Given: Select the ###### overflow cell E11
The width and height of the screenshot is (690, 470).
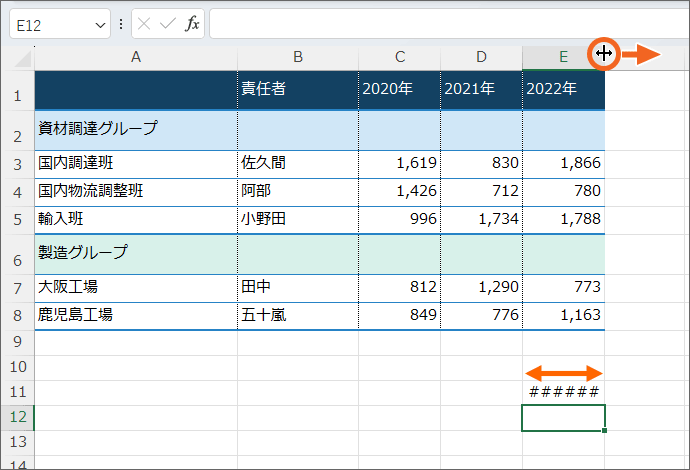Looking at the screenshot, I should coord(563,393).
